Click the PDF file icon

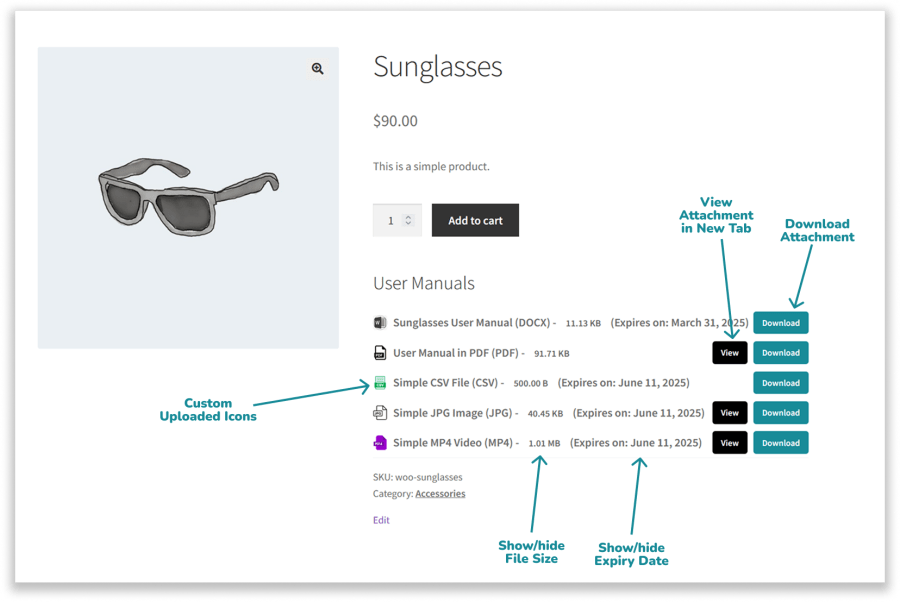click(x=380, y=353)
